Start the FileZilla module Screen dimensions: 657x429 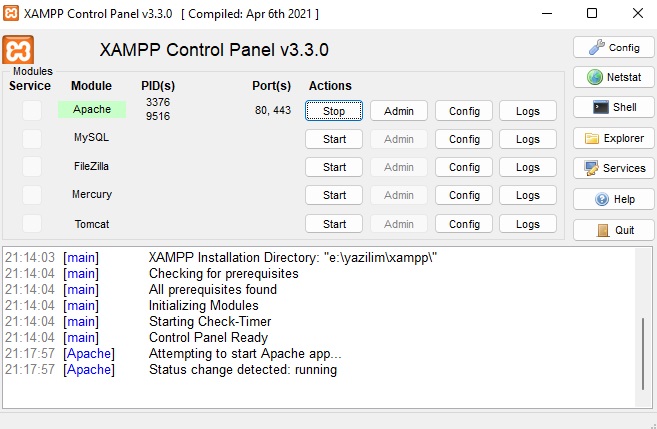334,167
